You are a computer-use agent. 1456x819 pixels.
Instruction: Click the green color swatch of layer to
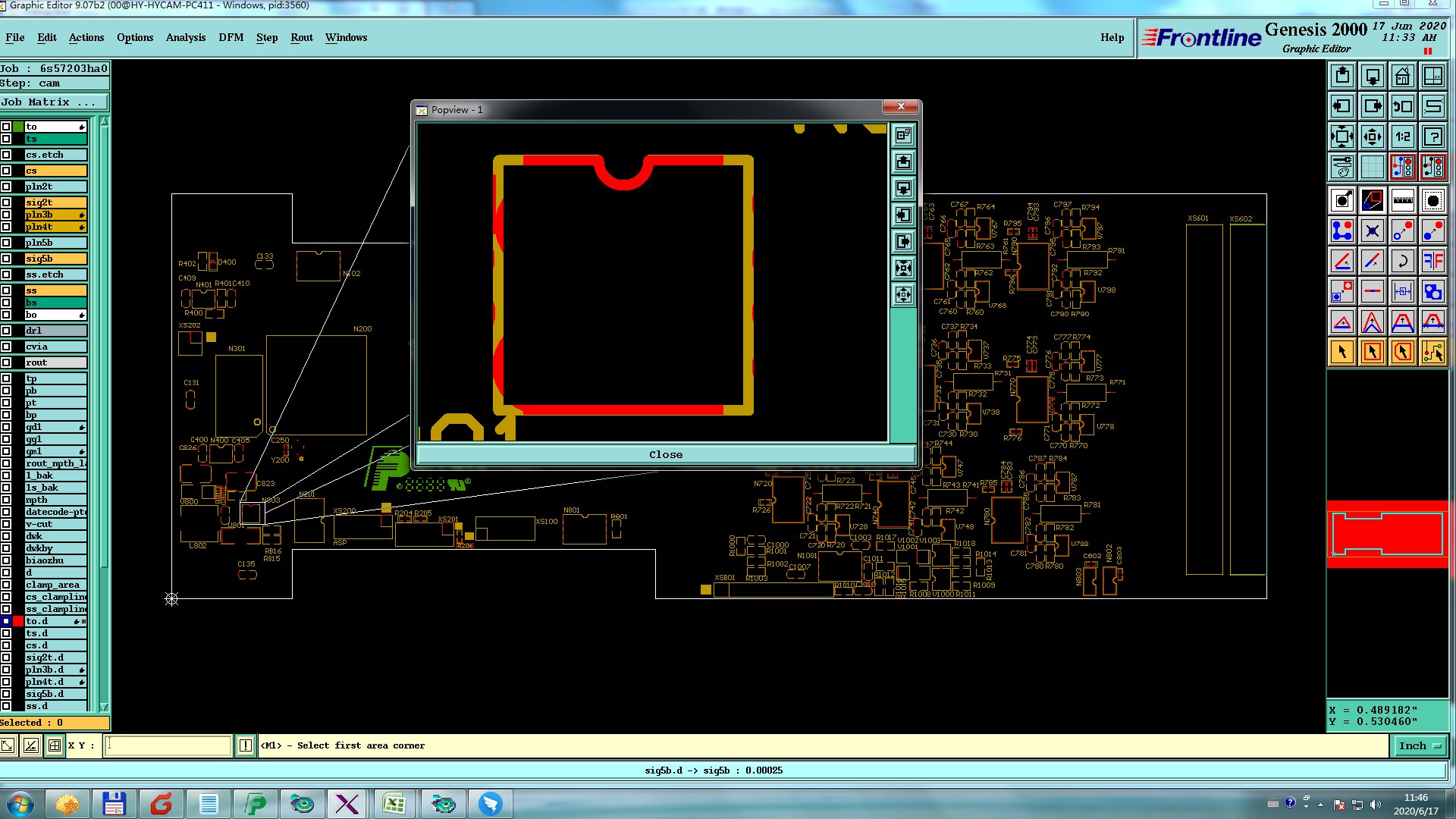coord(18,127)
